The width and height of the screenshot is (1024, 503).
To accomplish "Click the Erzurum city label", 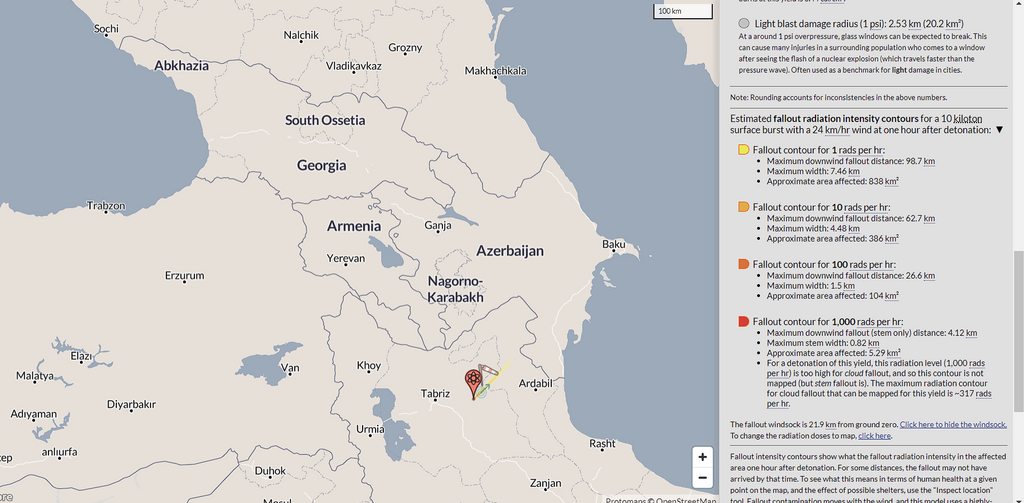I will (x=185, y=276).
